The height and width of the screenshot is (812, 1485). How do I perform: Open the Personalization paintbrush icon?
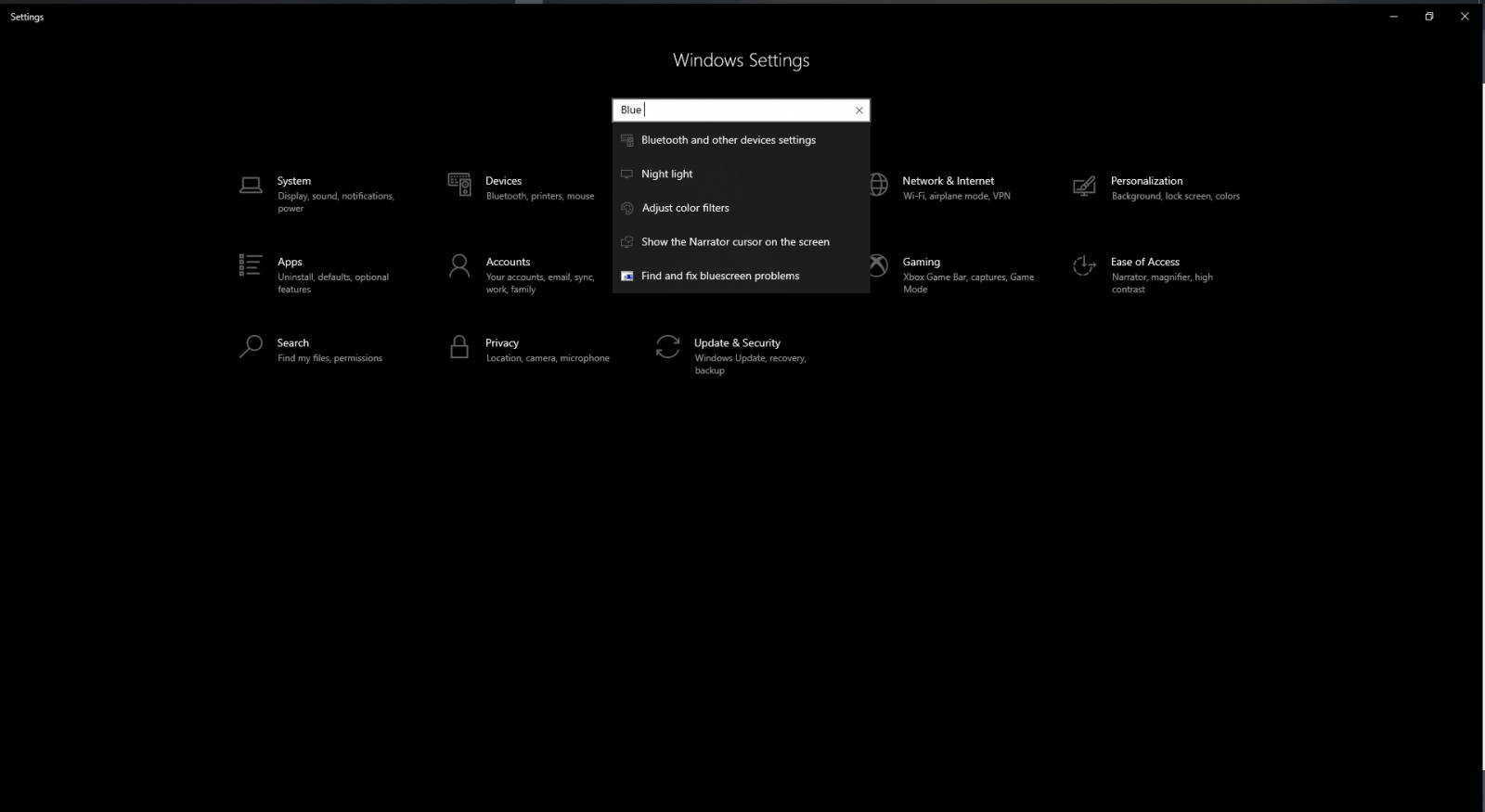1084,186
